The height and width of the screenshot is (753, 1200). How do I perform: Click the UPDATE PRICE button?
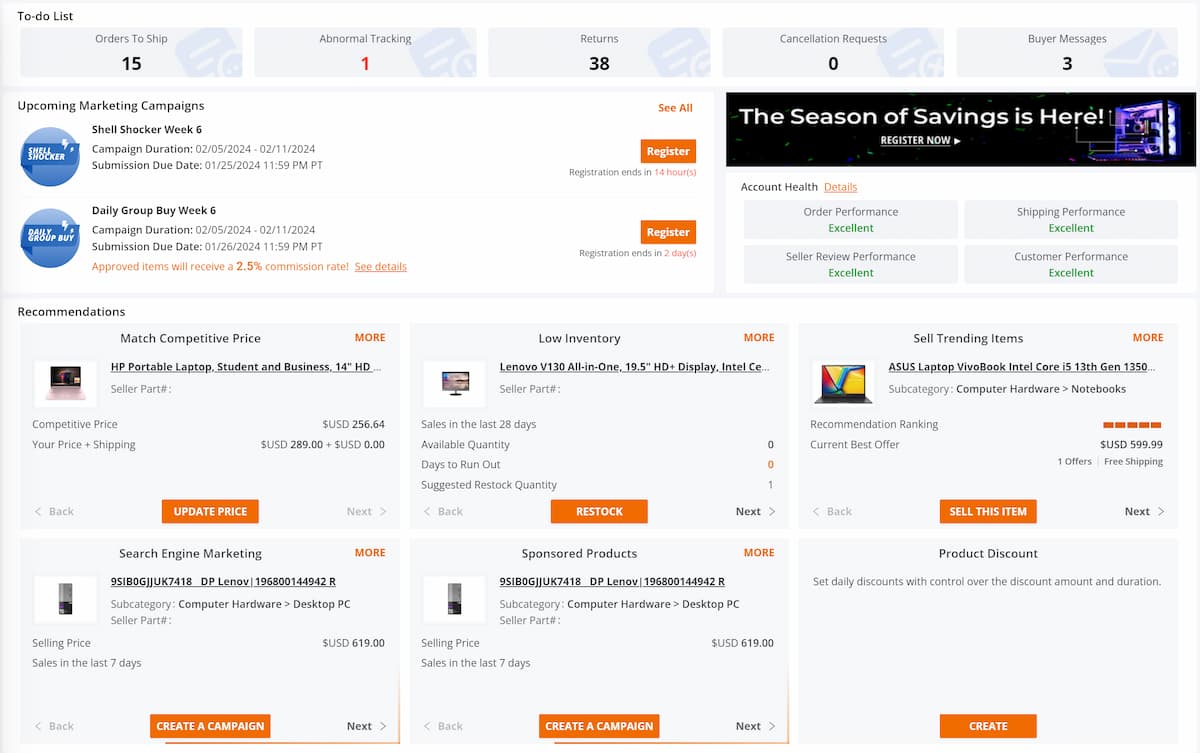[x=210, y=511]
